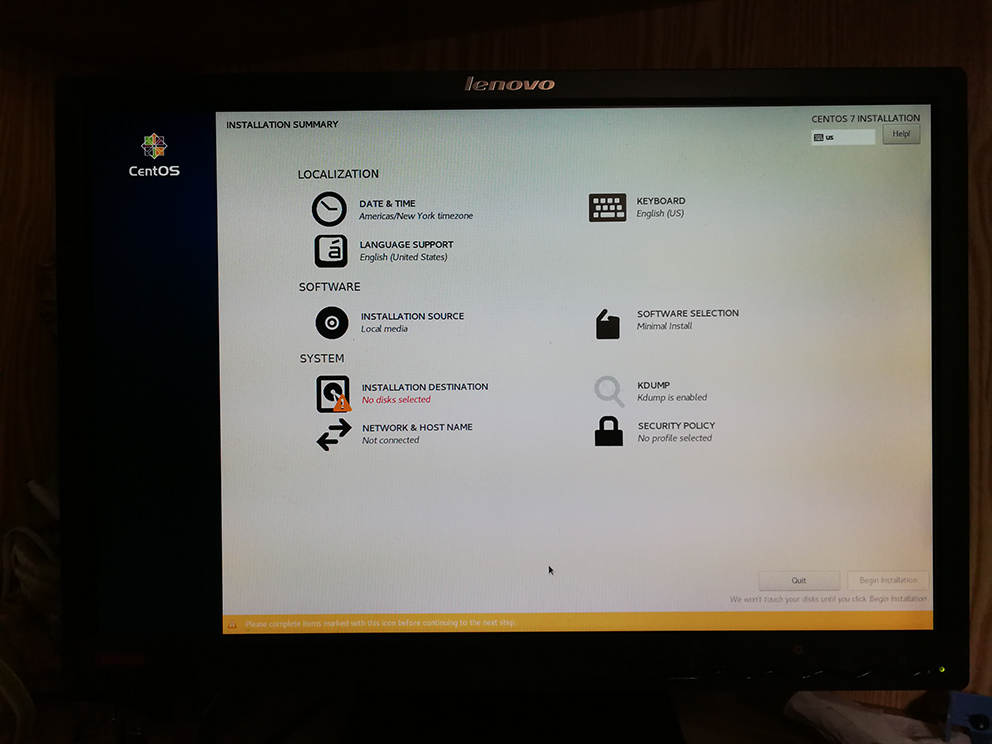Open Installation Destination disk icon with warning
The height and width of the screenshot is (744, 992).
333,394
